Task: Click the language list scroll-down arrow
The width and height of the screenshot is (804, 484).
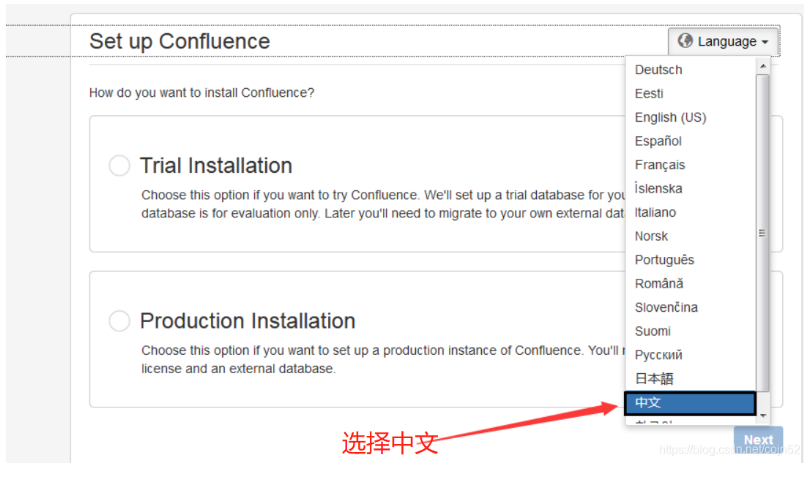Action: click(763, 415)
